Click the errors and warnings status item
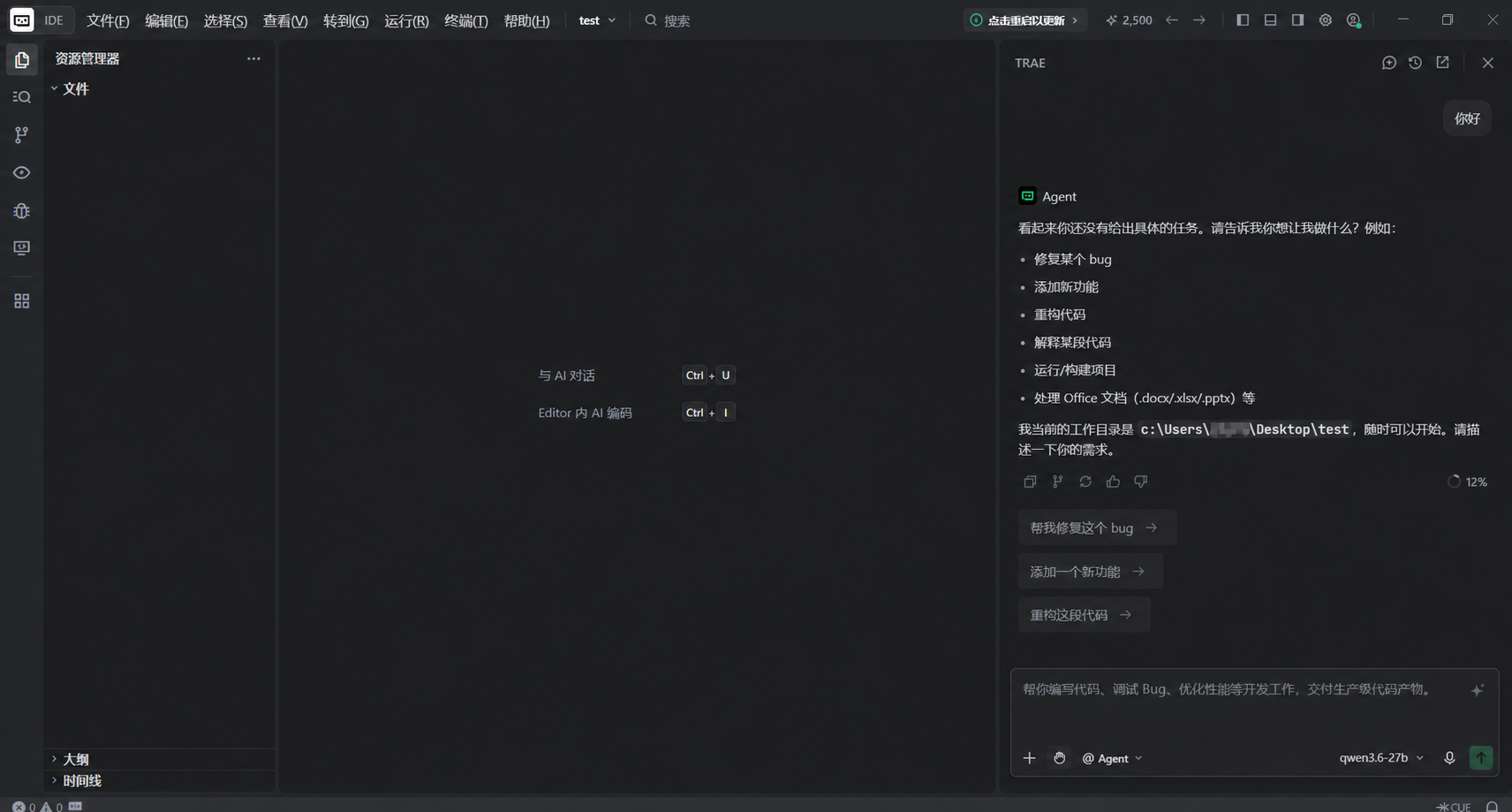The image size is (1512, 812). click(x=37, y=806)
